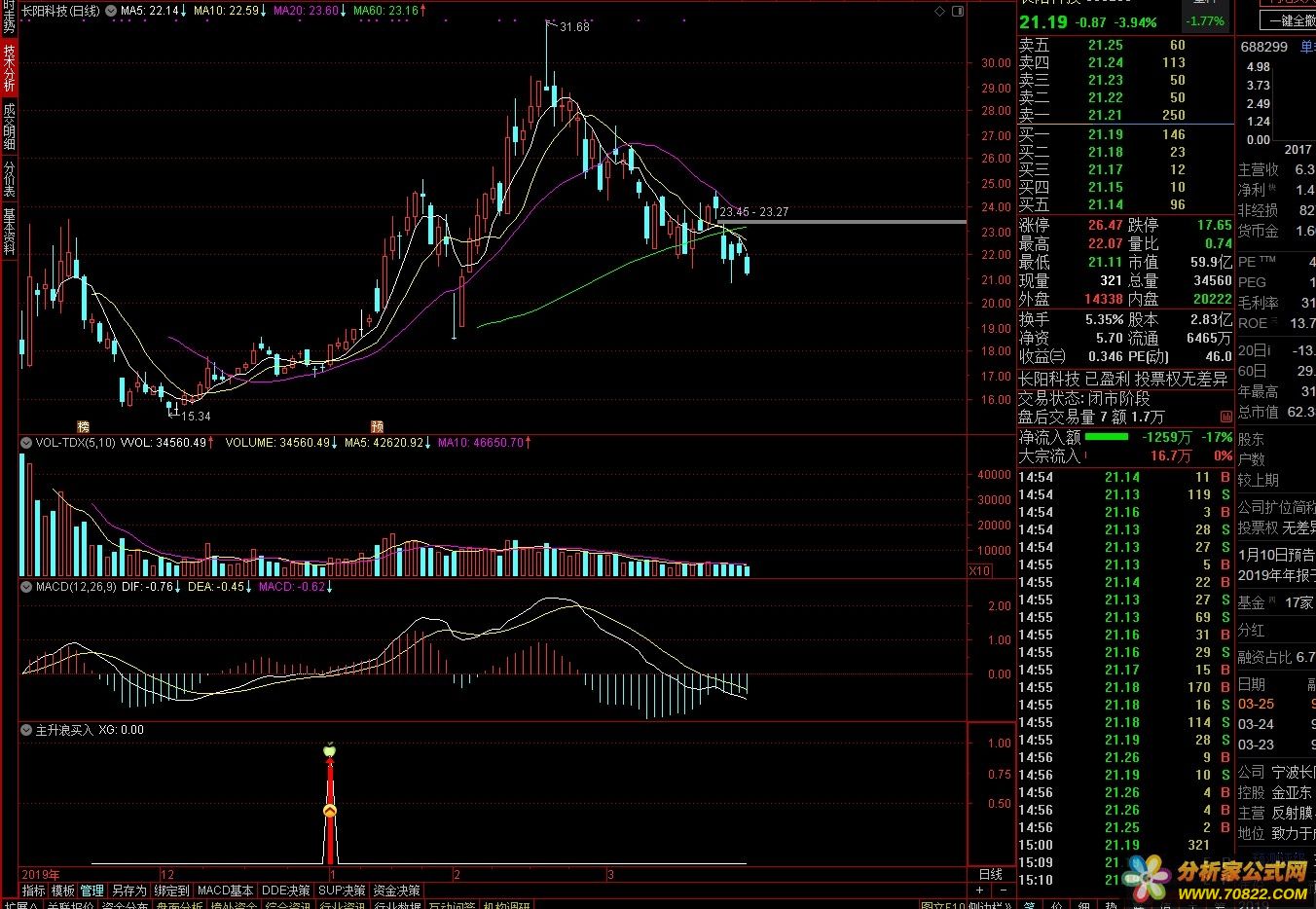The width and height of the screenshot is (1316, 909).
Task: Zoom in the chart with plus button
Action: click(979, 891)
